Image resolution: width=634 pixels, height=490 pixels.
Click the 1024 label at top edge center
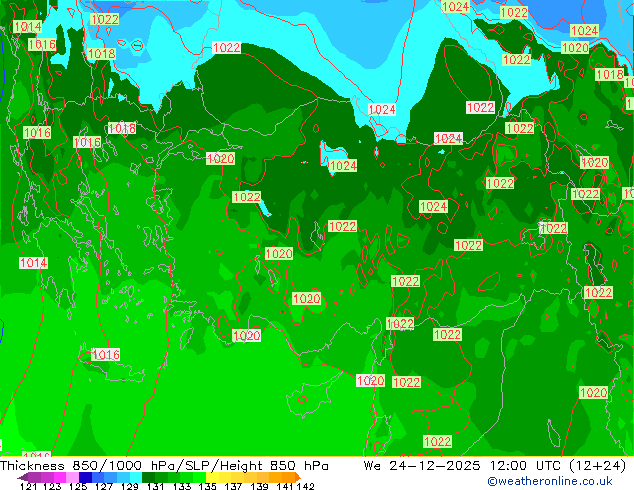coord(455,7)
